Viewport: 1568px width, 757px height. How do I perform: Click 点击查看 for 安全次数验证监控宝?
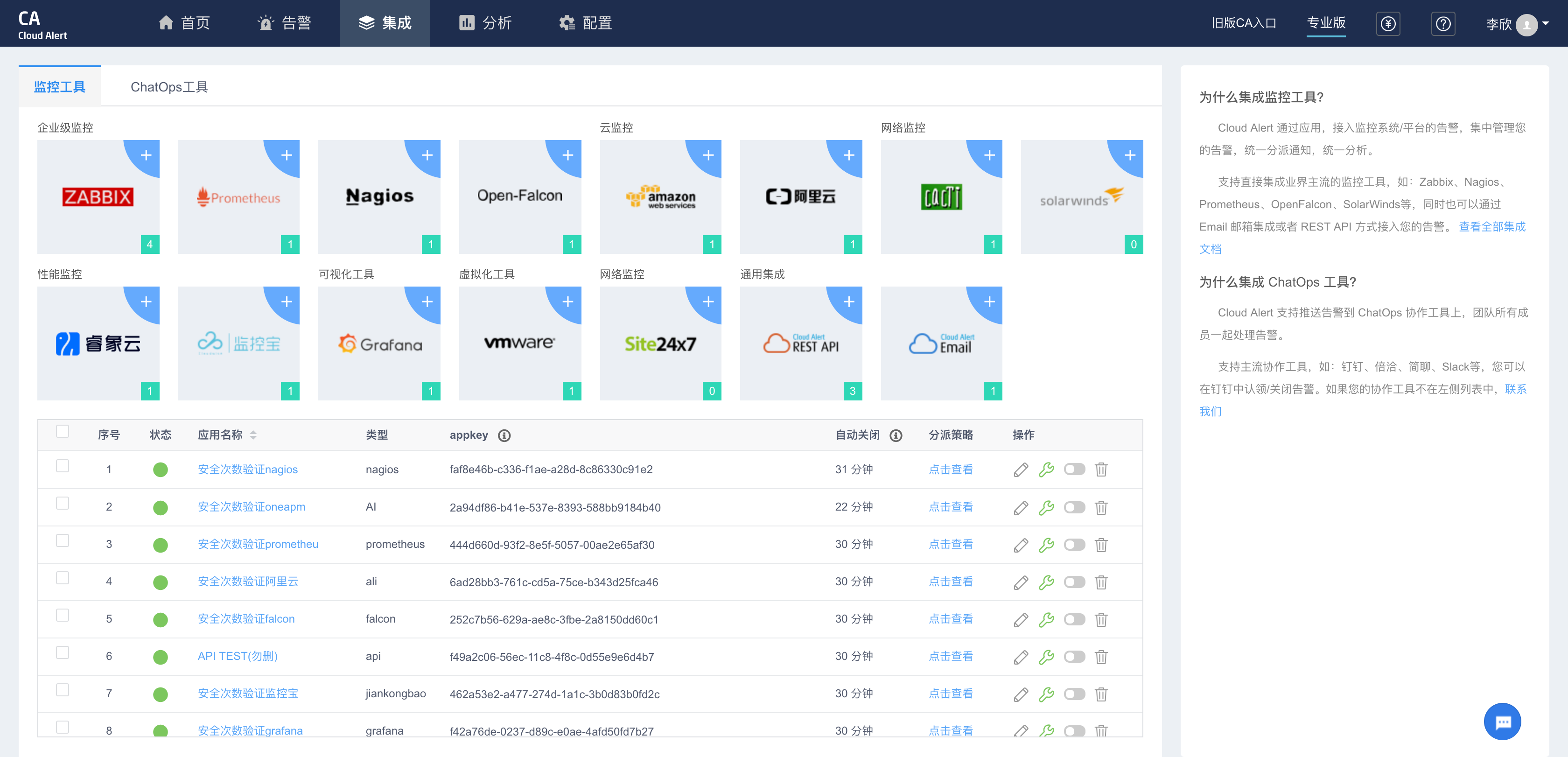950,694
